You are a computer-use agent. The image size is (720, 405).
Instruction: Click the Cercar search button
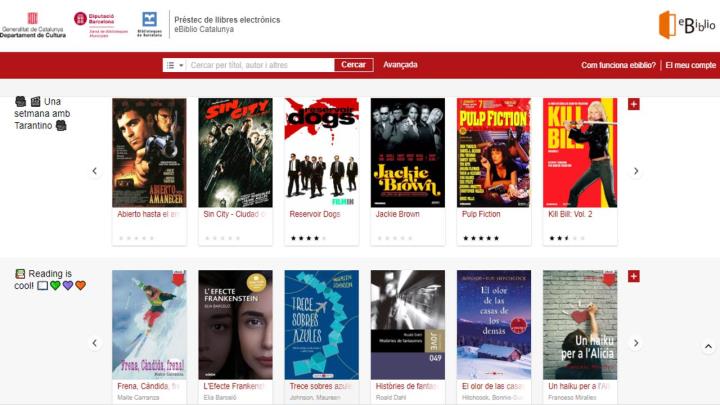(354, 65)
